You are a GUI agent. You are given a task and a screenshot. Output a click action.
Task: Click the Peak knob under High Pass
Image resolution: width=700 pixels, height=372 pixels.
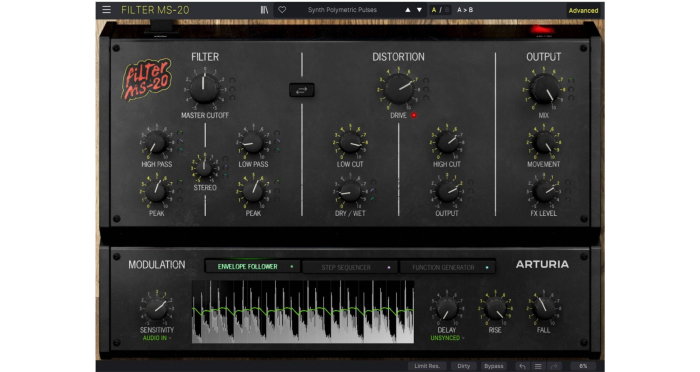(156, 192)
